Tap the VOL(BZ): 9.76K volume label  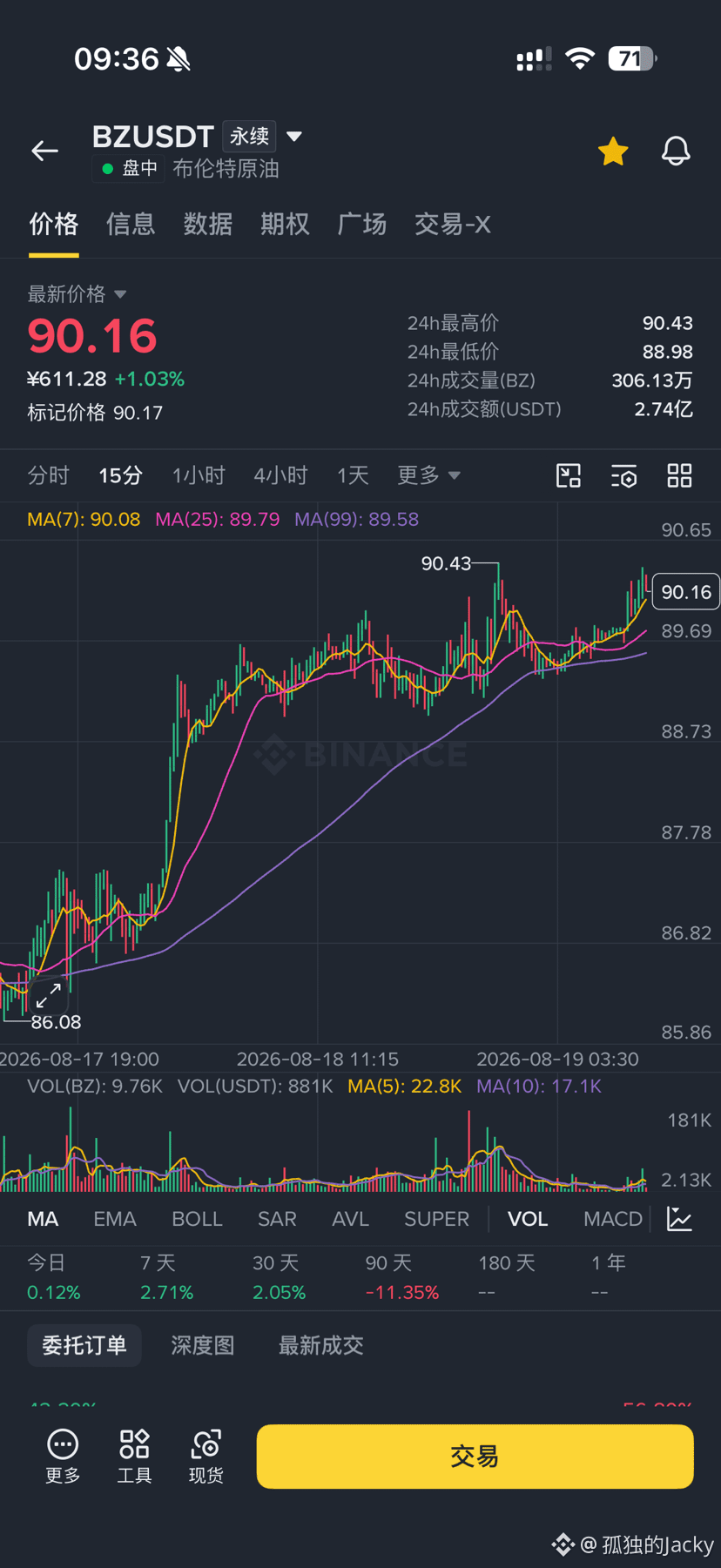coord(95,1087)
